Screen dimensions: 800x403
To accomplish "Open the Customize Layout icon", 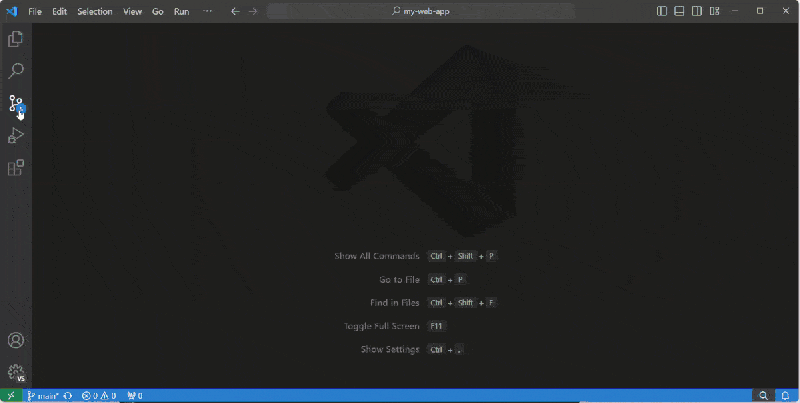I will (x=715, y=11).
